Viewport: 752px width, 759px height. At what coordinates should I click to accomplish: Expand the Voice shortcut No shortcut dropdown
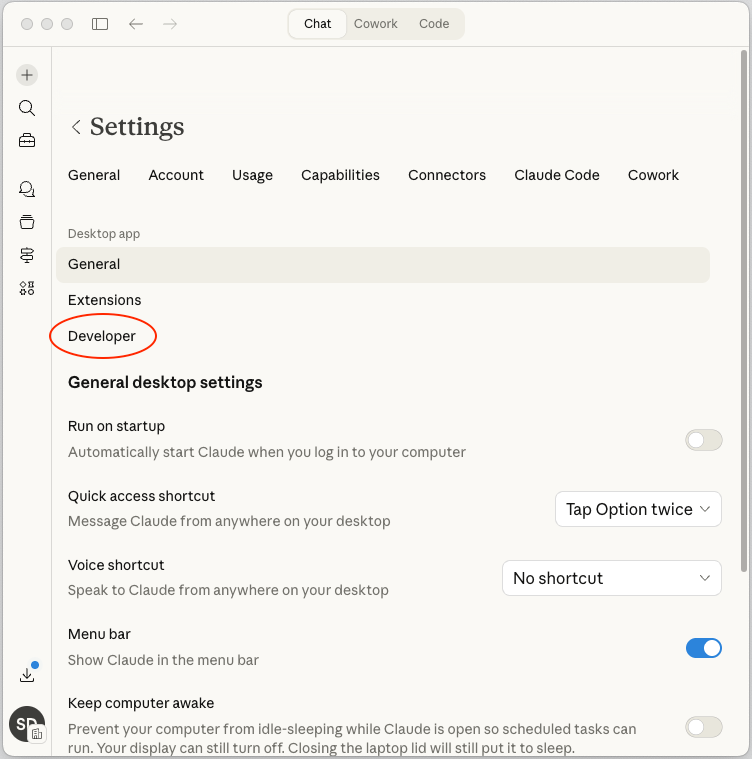pos(611,578)
